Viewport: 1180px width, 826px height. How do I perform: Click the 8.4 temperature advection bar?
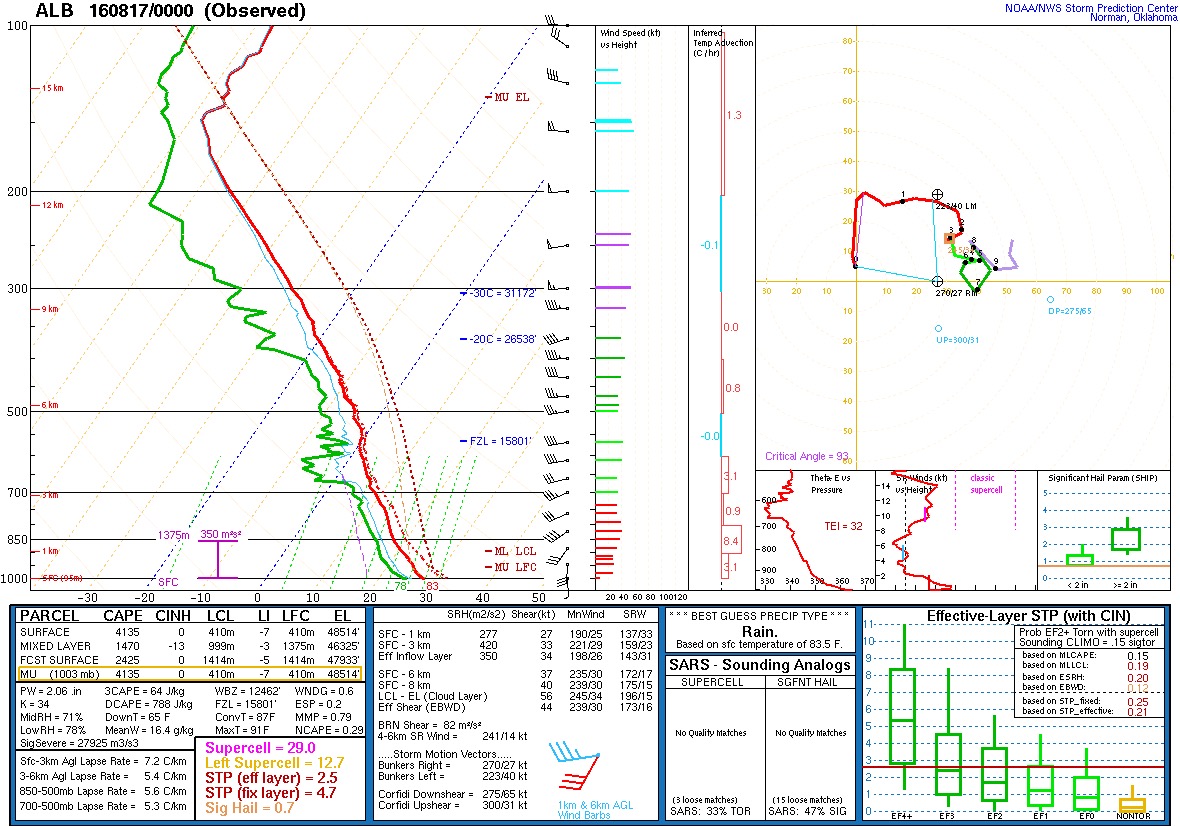click(x=731, y=541)
